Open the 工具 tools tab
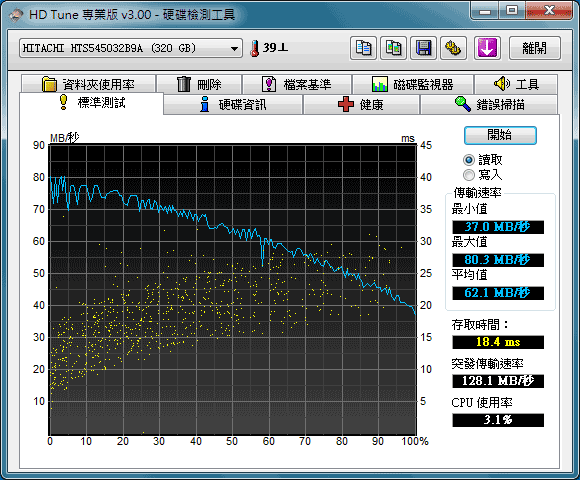The height and width of the screenshot is (480, 580). [x=516, y=84]
